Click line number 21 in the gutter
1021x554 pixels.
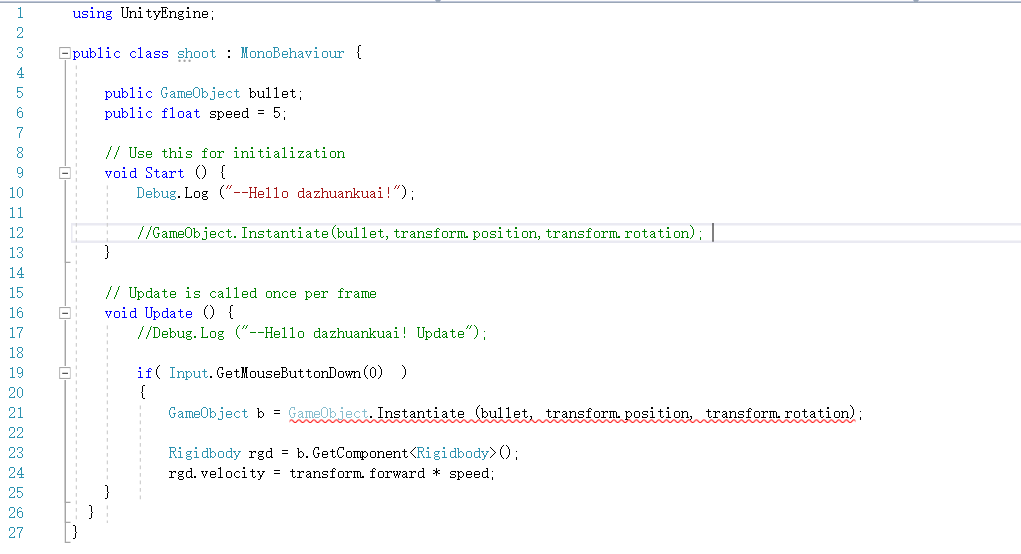[x=16, y=413]
